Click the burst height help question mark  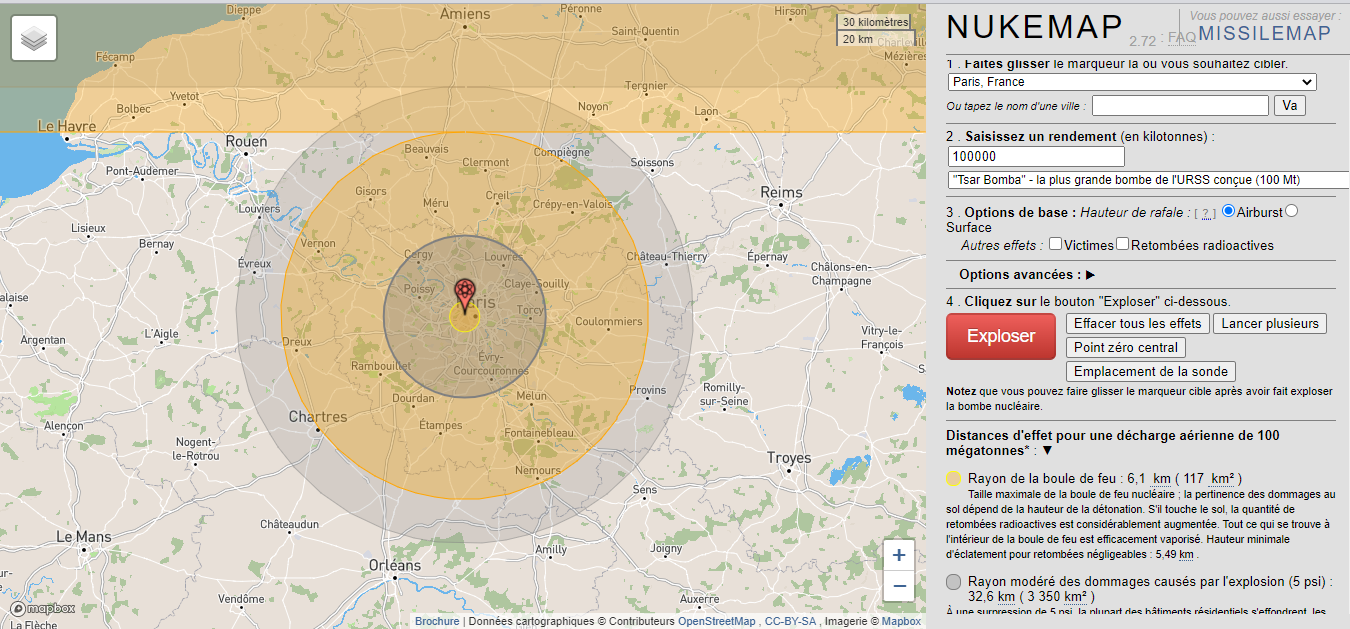click(1208, 213)
